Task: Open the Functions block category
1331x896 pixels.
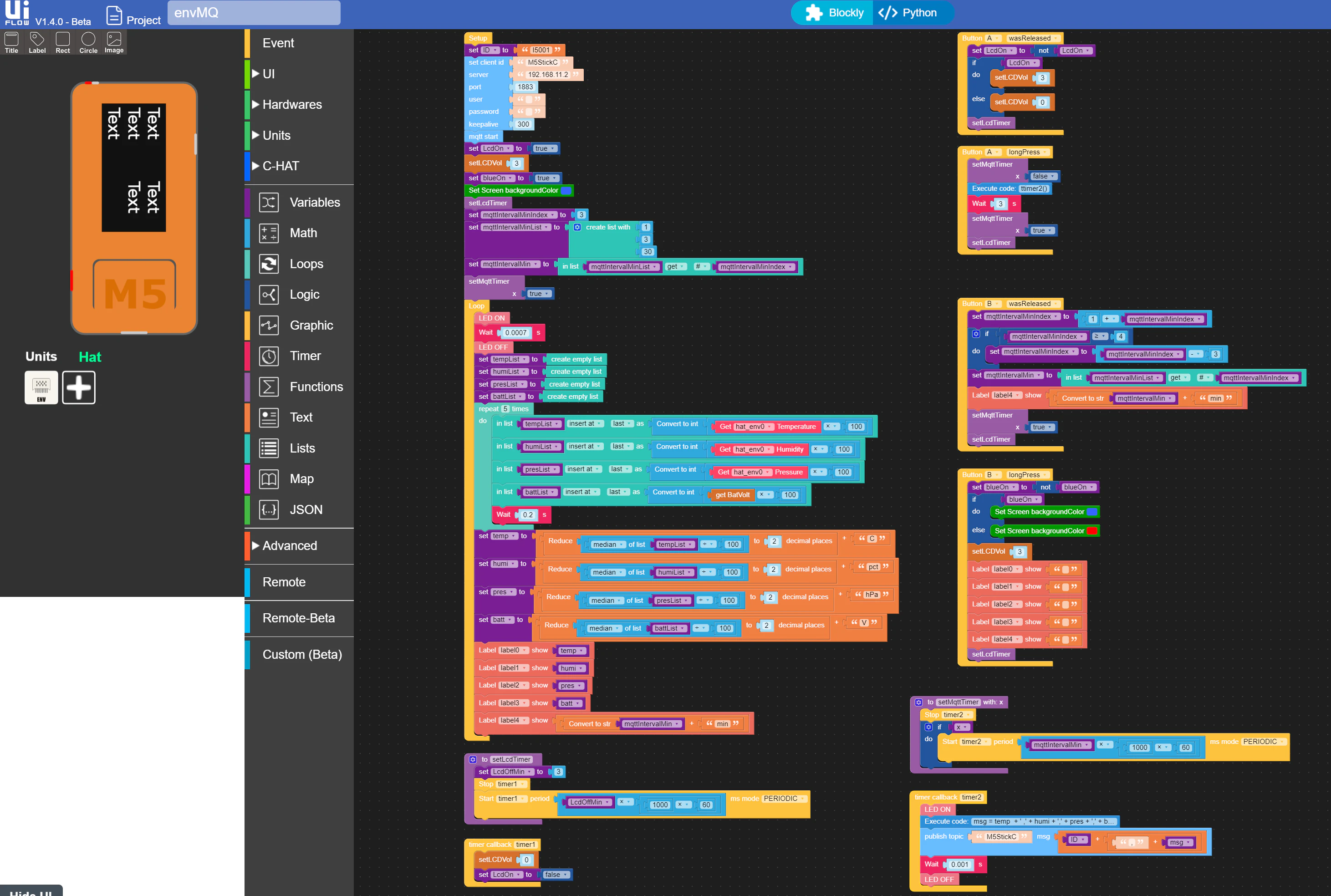Action: click(x=300, y=387)
